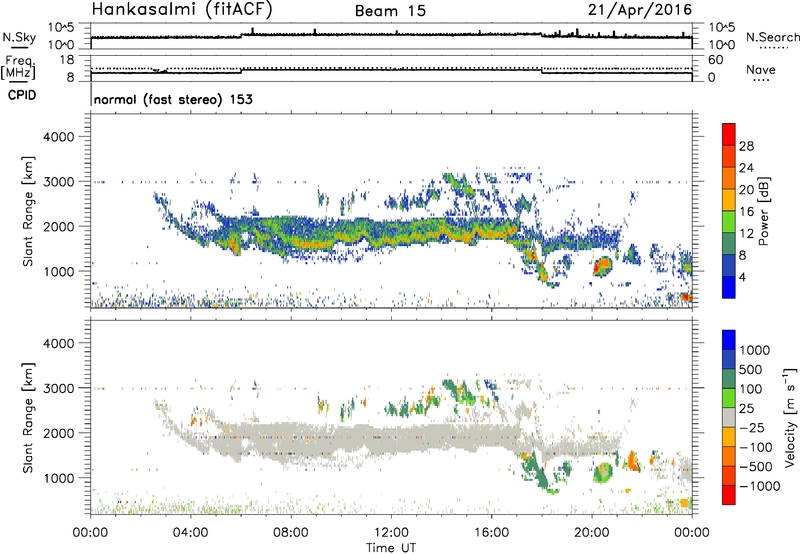Click the '12:00' time axis label
The image size is (800, 554).
pos(391,533)
